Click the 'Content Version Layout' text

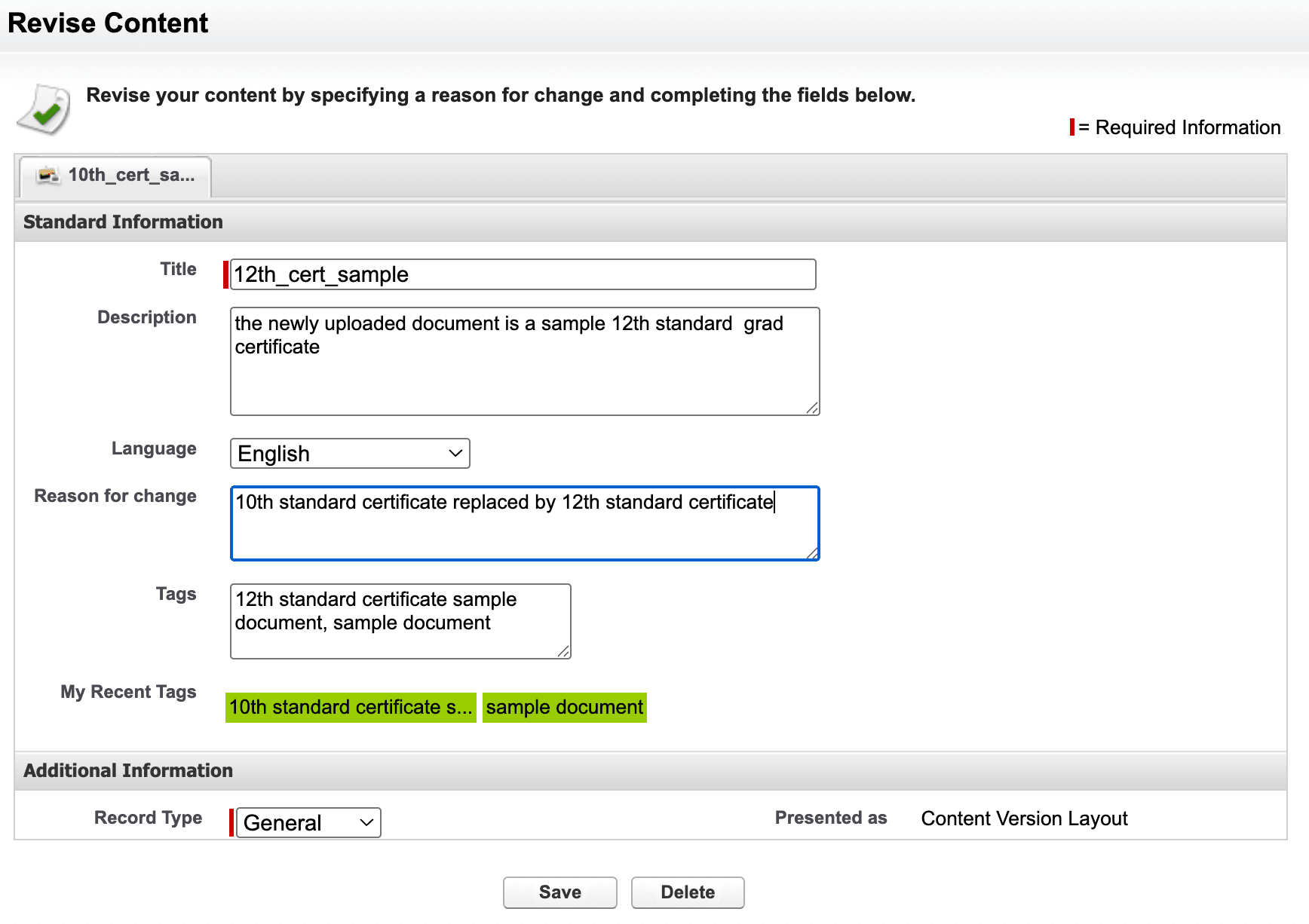(x=1023, y=818)
